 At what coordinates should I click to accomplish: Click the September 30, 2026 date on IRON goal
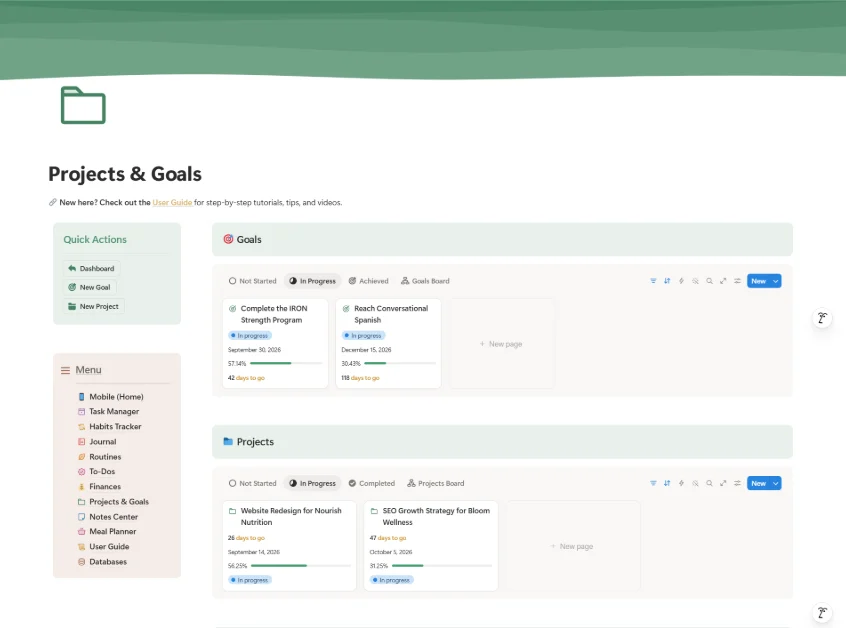[x=254, y=350]
